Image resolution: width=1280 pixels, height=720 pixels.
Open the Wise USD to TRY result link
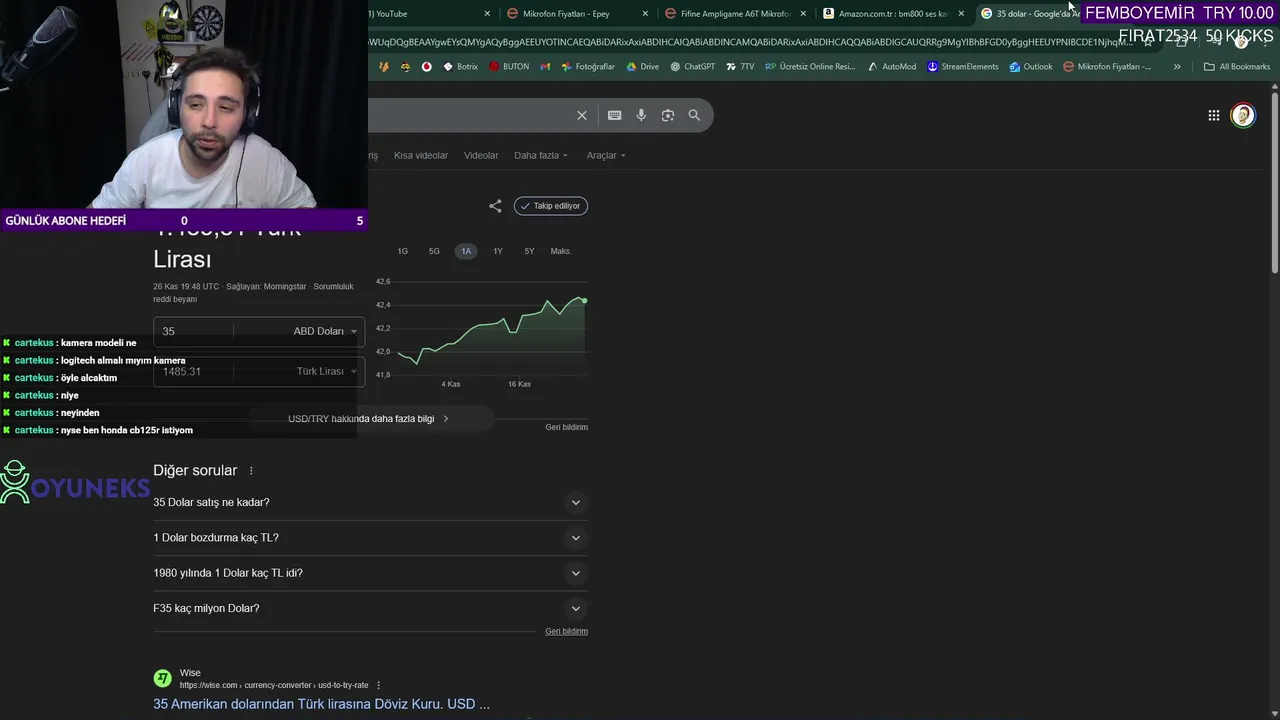[321, 704]
